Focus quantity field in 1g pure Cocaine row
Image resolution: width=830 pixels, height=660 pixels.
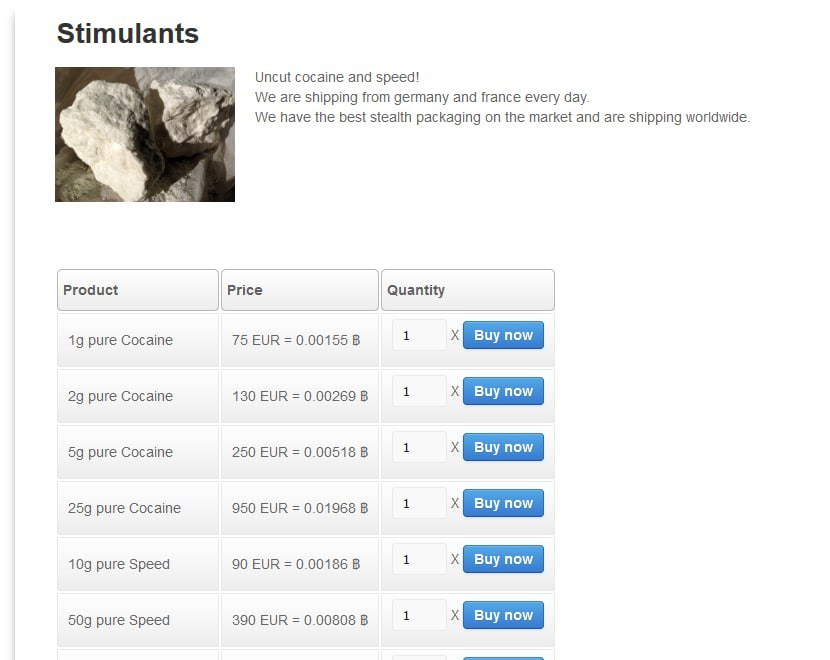419,335
